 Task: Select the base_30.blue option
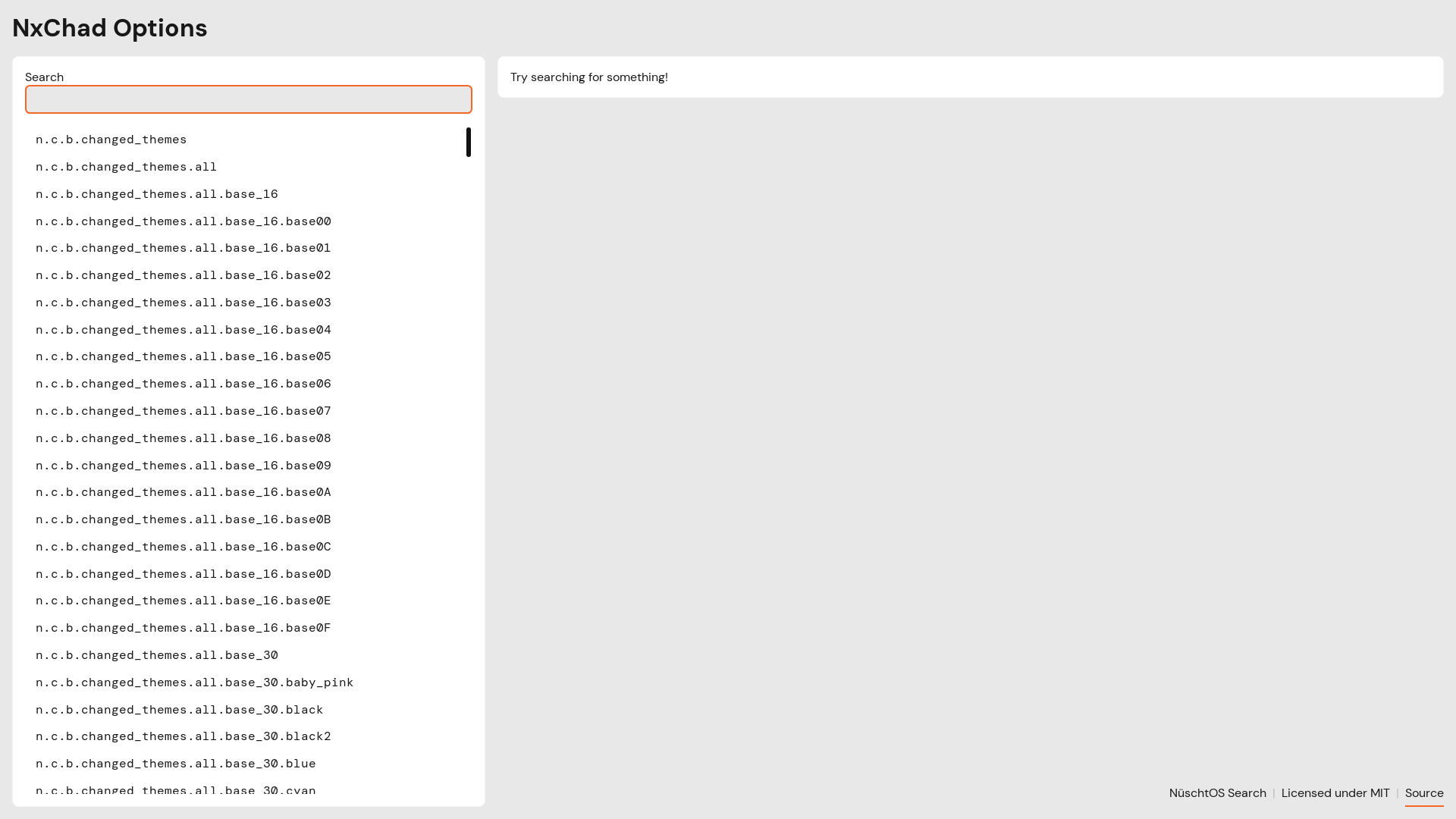pos(245,764)
